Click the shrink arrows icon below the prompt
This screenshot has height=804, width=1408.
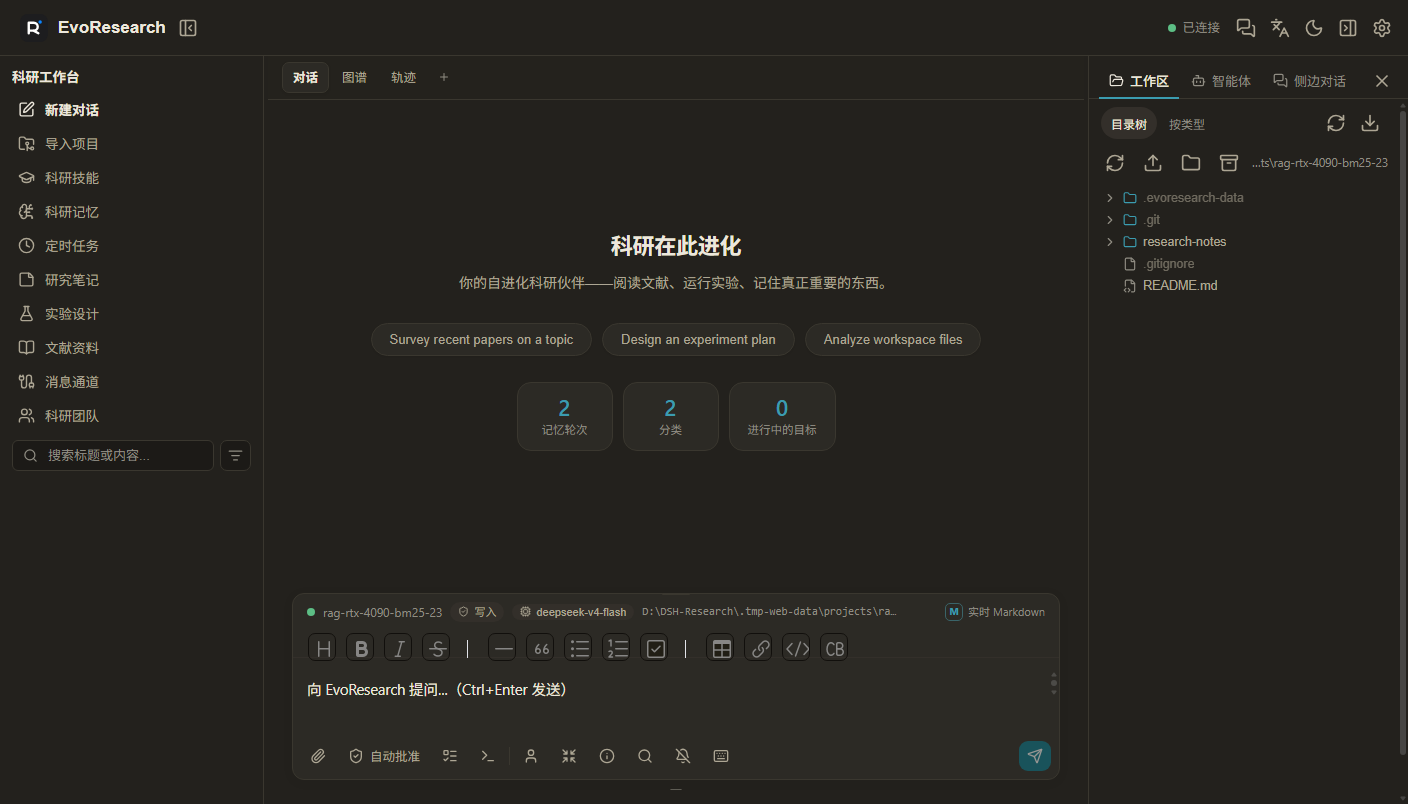tap(569, 756)
